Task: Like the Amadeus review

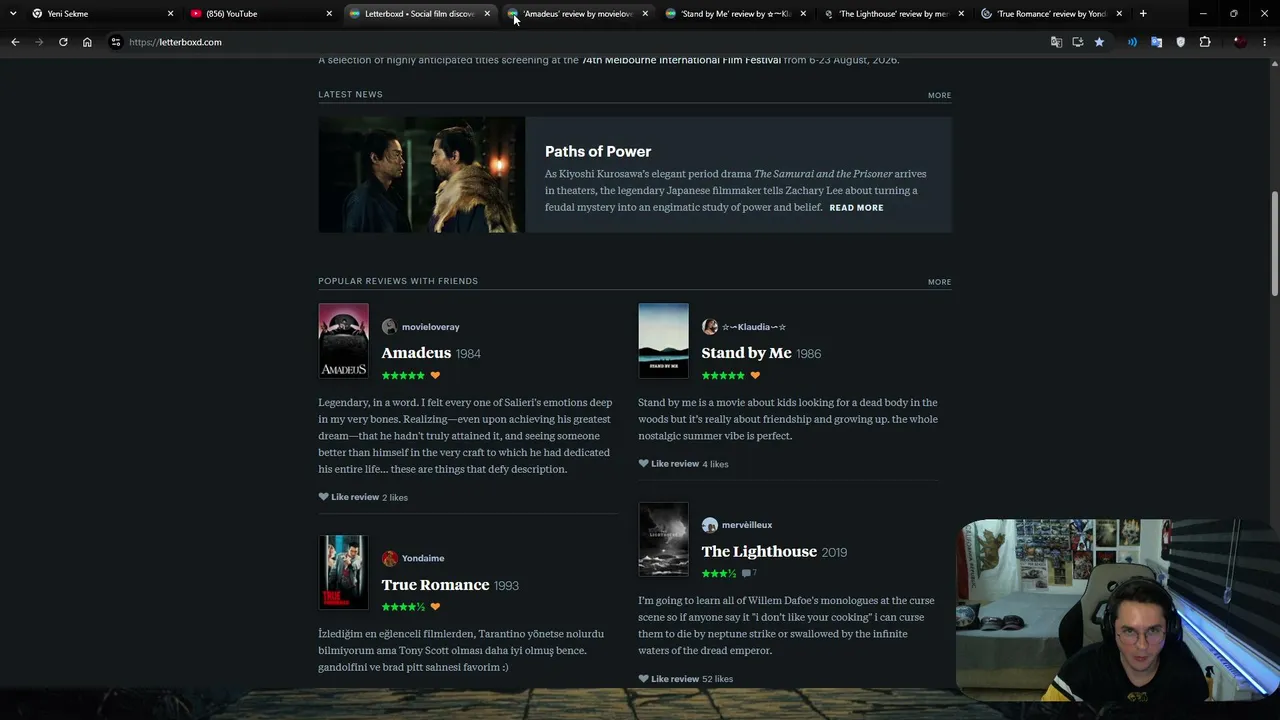Action: tap(348, 497)
